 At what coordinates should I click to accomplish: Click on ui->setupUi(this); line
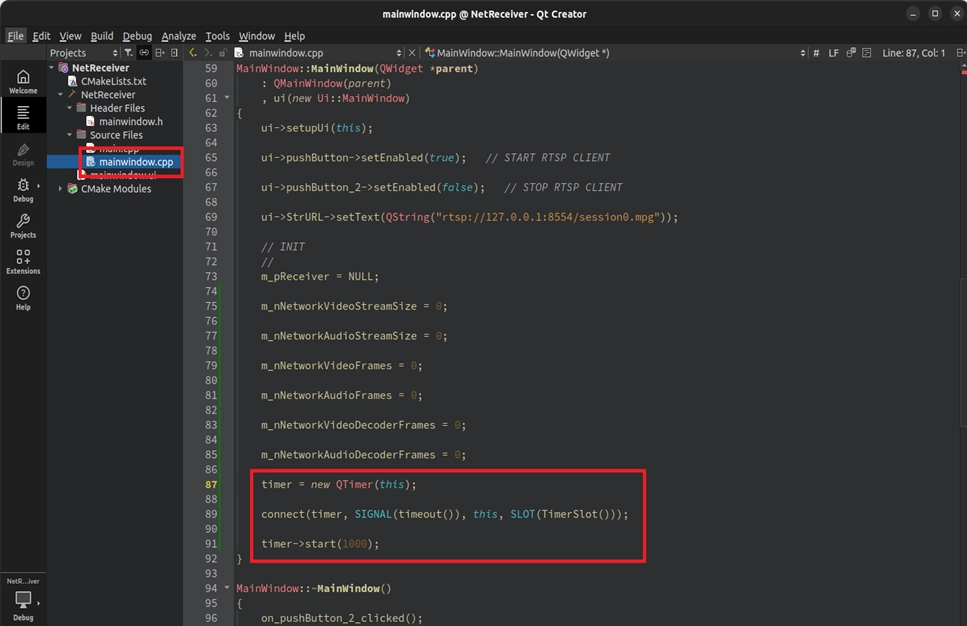tap(316, 128)
